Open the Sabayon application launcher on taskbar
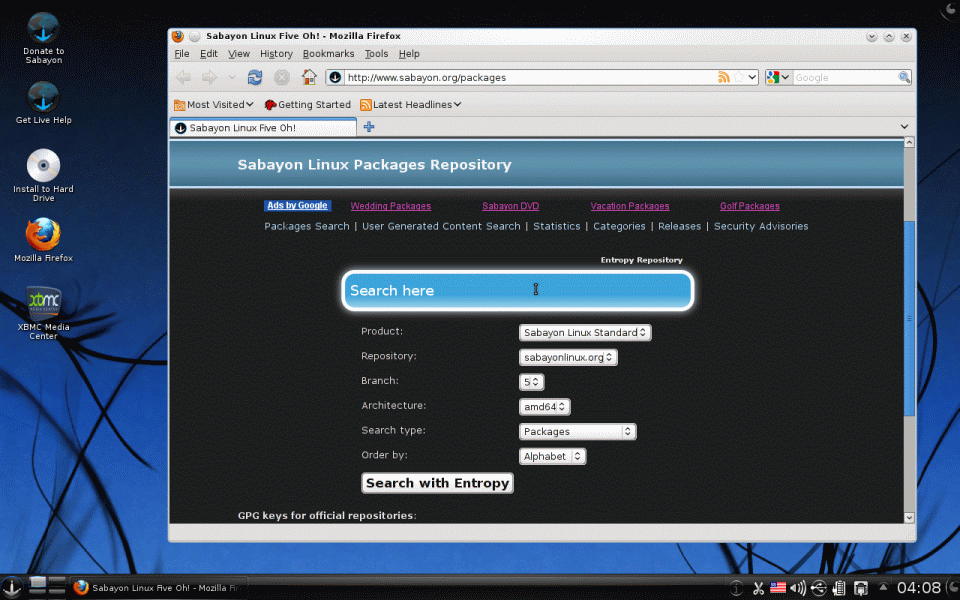This screenshot has height=600, width=960. [x=11, y=587]
